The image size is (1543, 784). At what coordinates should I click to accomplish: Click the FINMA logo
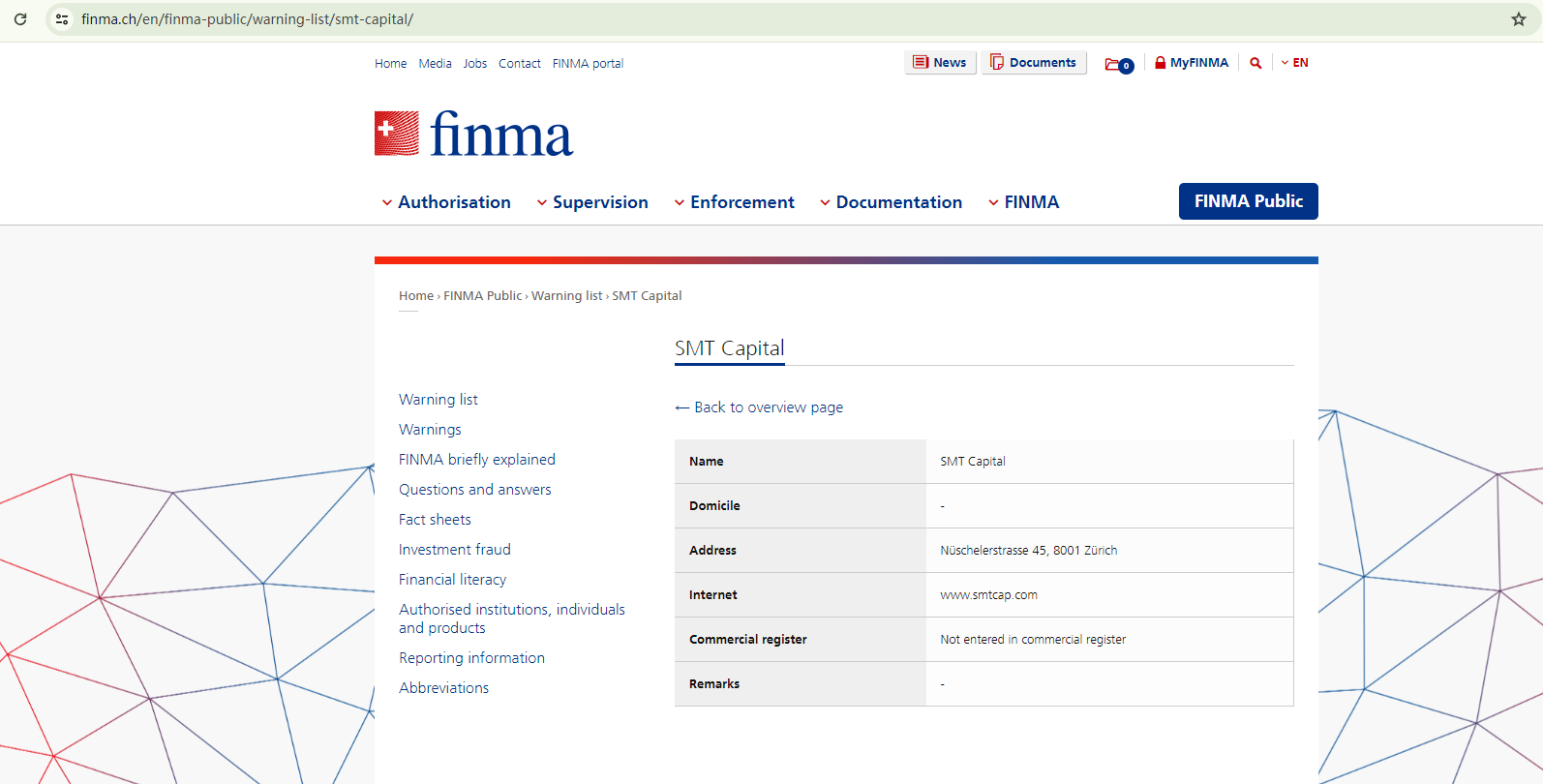point(473,134)
